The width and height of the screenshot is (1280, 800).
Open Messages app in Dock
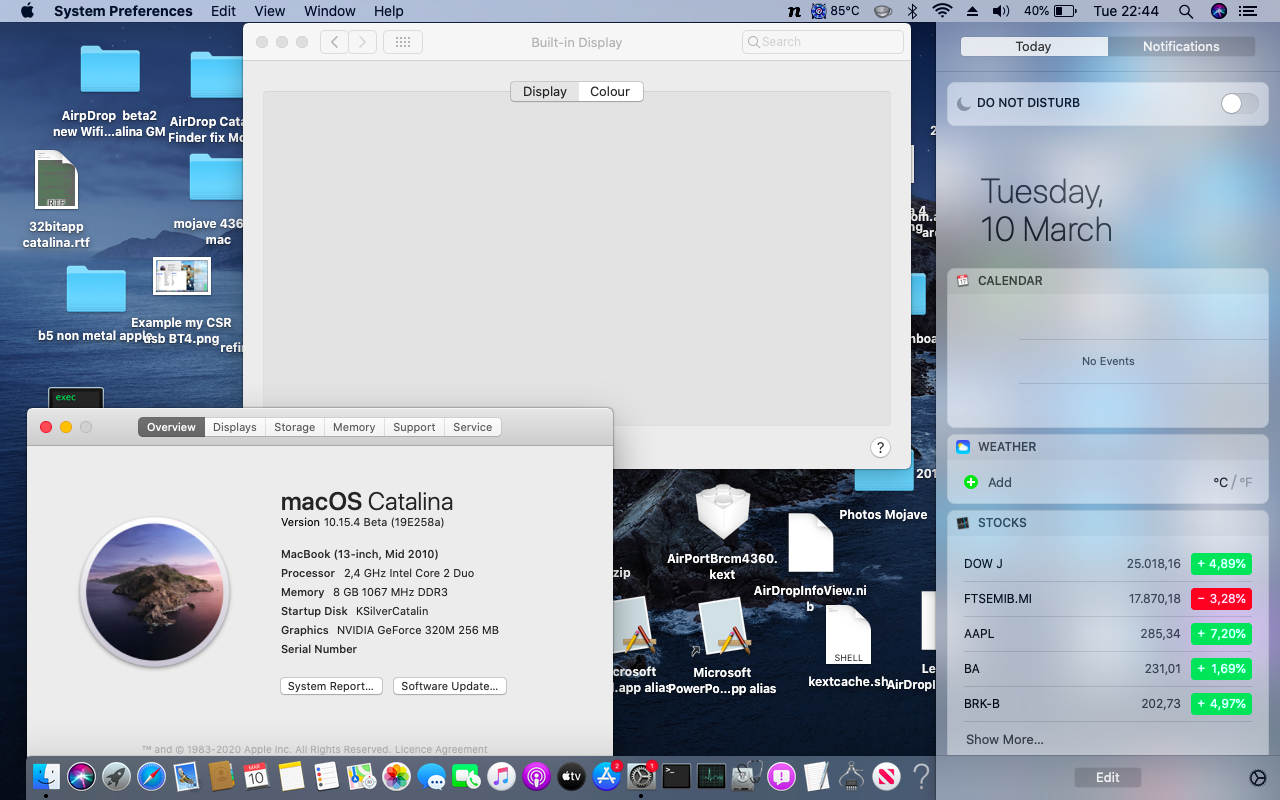(432, 776)
